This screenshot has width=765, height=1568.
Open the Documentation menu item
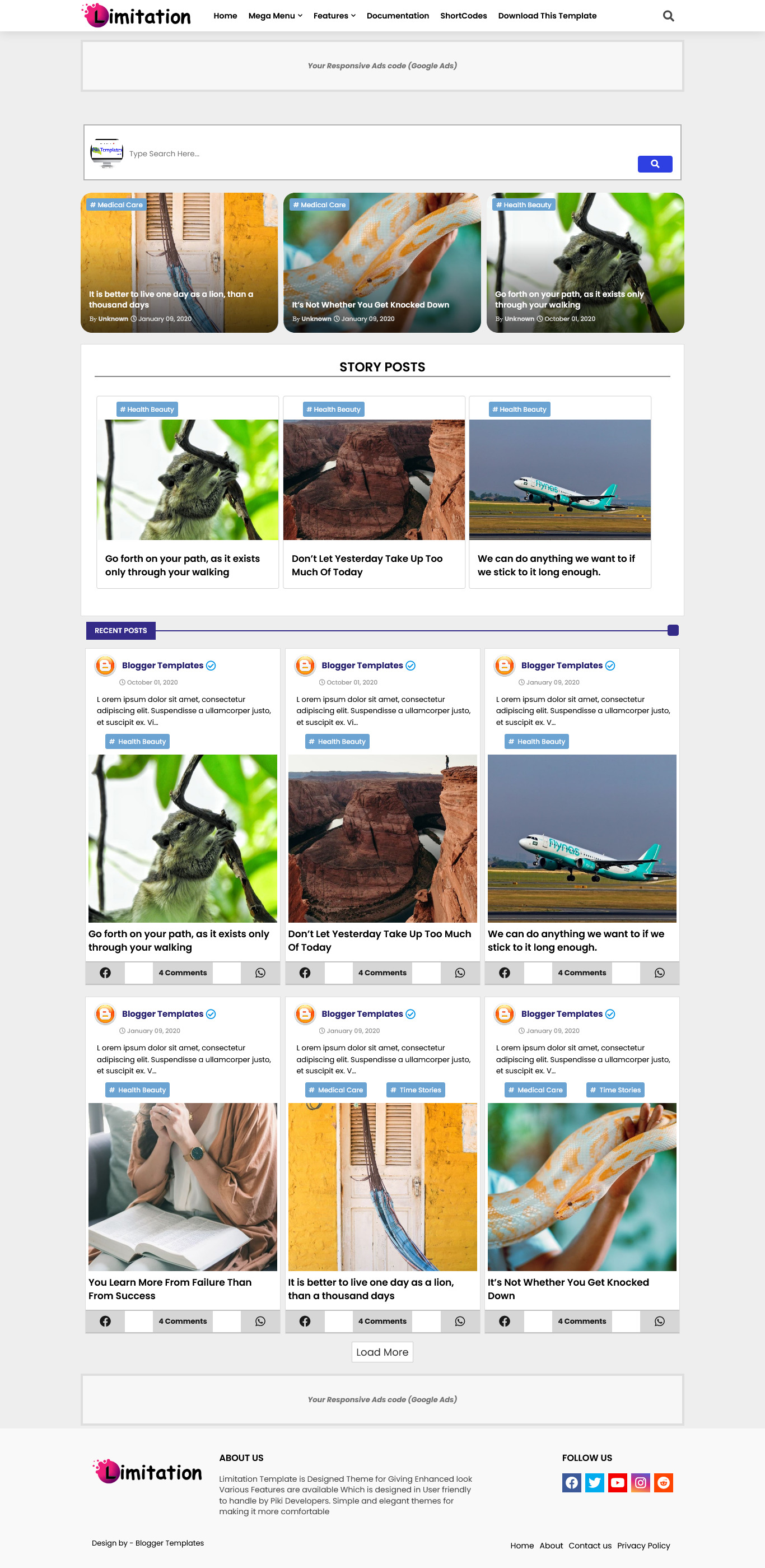tap(398, 16)
